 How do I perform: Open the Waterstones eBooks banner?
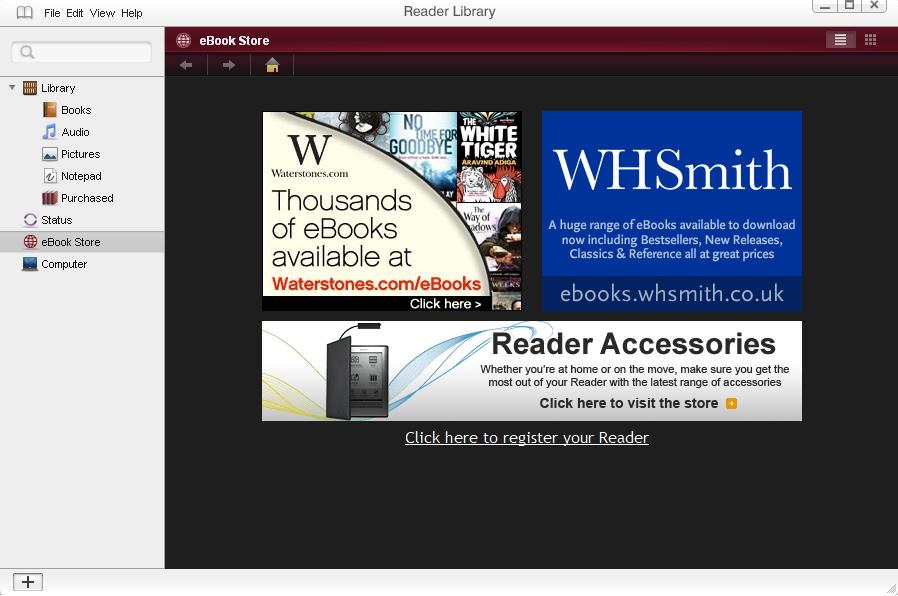[392, 211]
